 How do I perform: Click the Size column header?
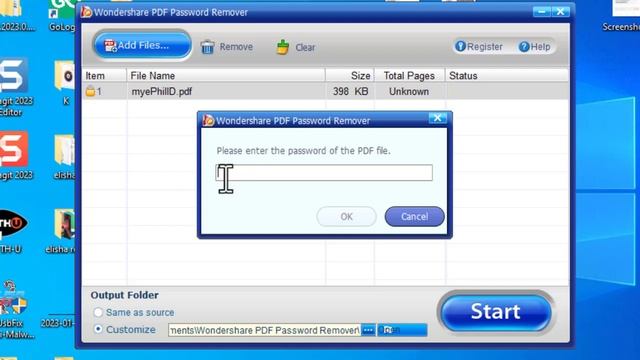[x=350, y=76]
